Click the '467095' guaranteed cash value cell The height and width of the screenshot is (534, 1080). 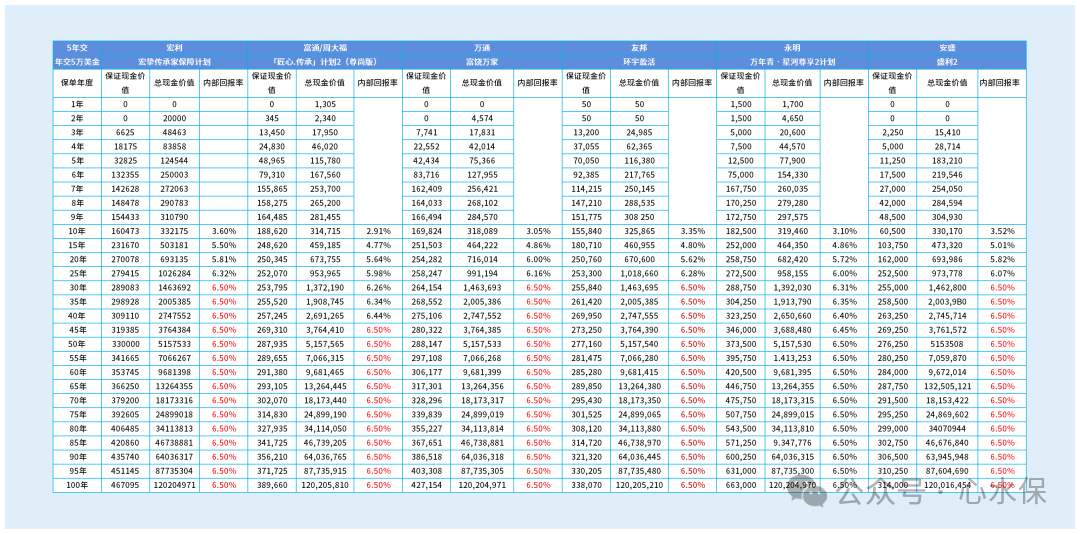coord(123,486)
